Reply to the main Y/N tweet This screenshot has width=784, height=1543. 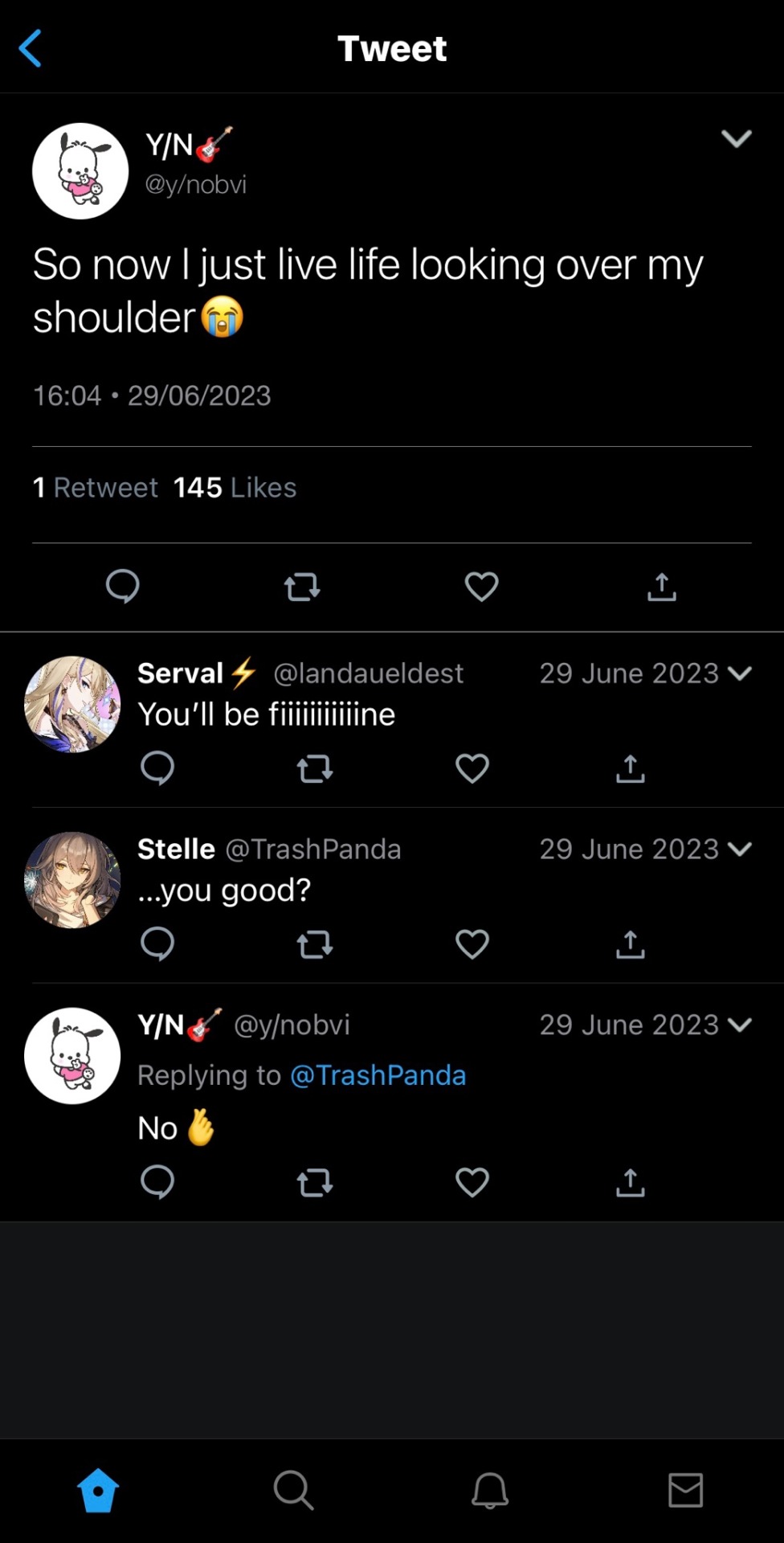pyautogui.click(x=123, y=587)
